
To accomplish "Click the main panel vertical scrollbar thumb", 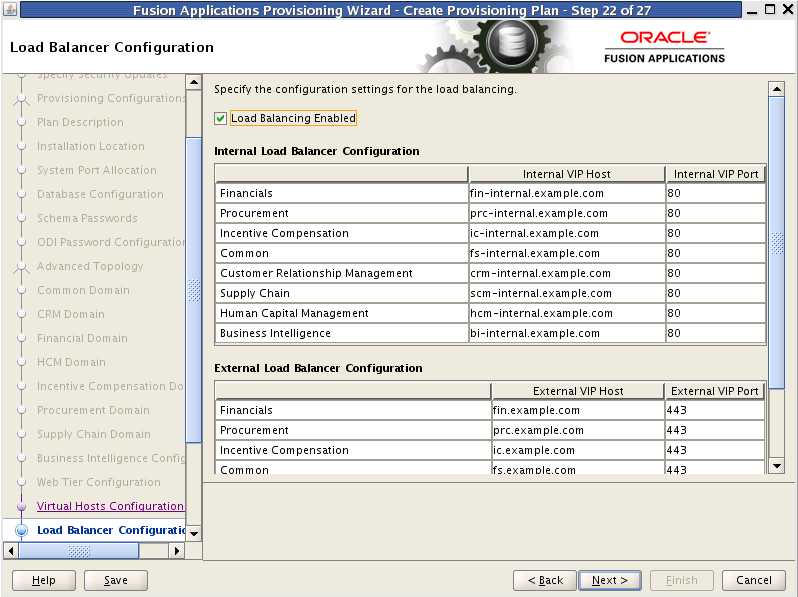I will pyautogui.click(x=777, y=243).
